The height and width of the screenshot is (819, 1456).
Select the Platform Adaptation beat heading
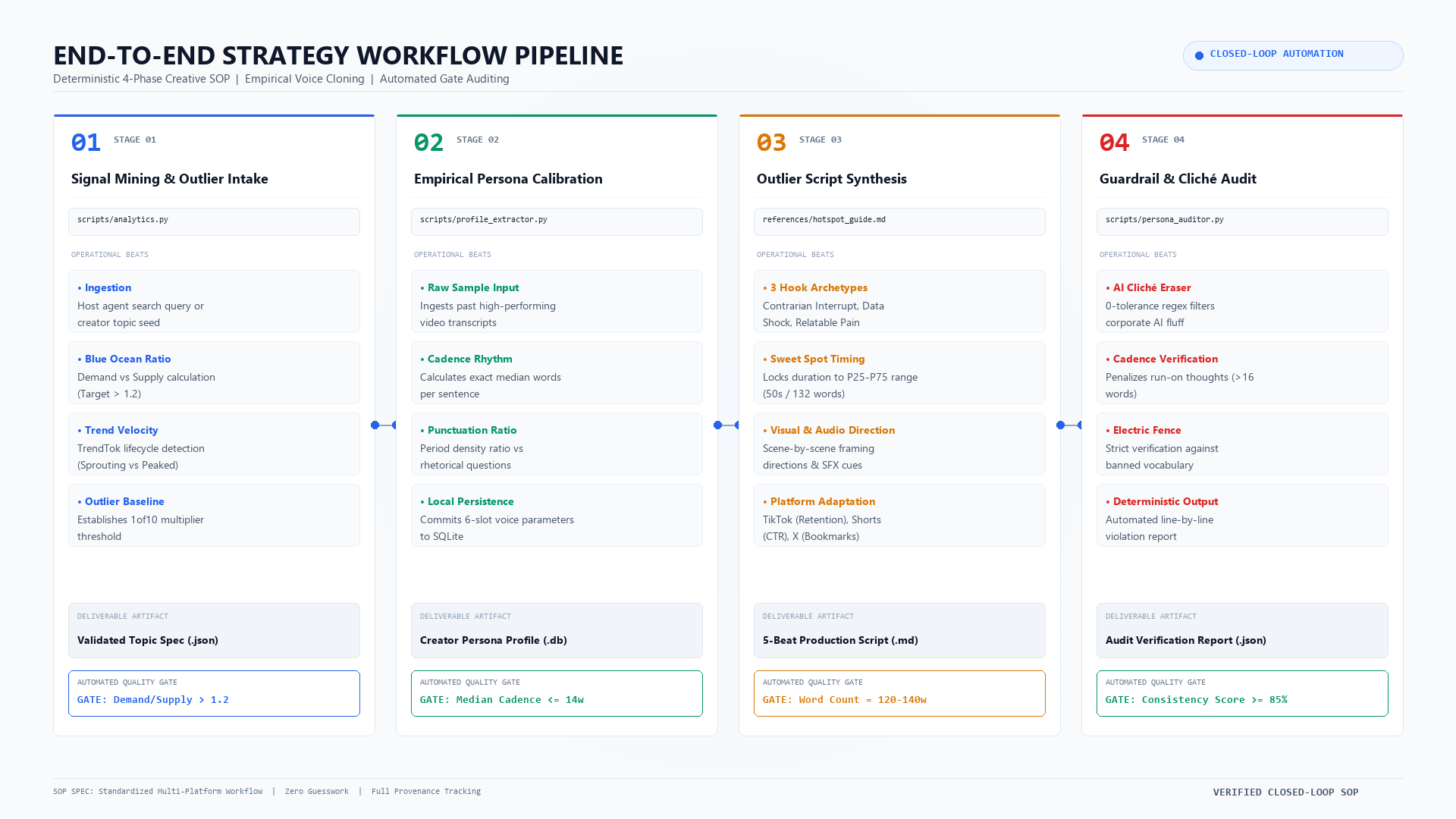pyautogui.click(x=819, y=501)
